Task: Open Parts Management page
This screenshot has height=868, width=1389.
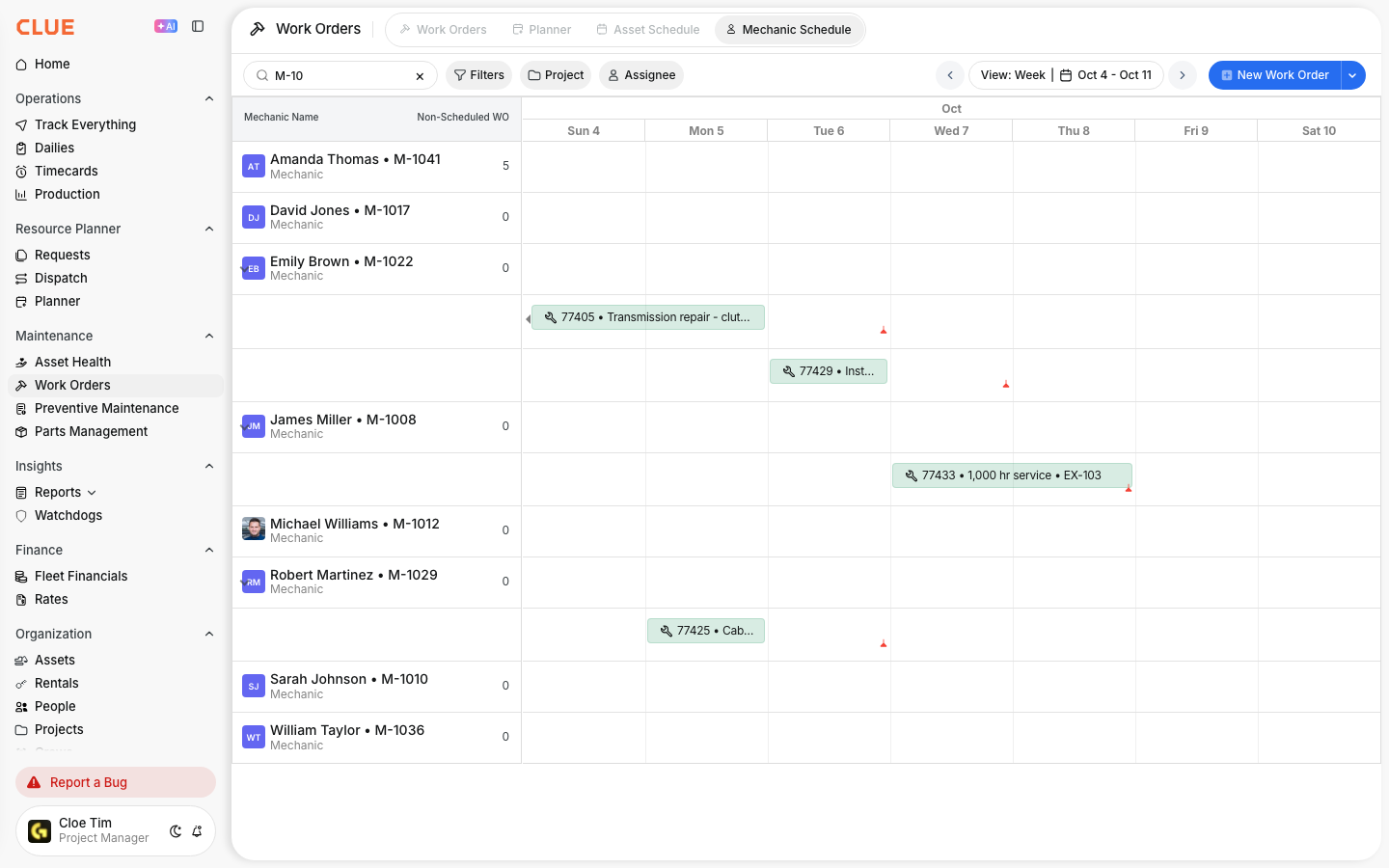Action: [91, 431]
